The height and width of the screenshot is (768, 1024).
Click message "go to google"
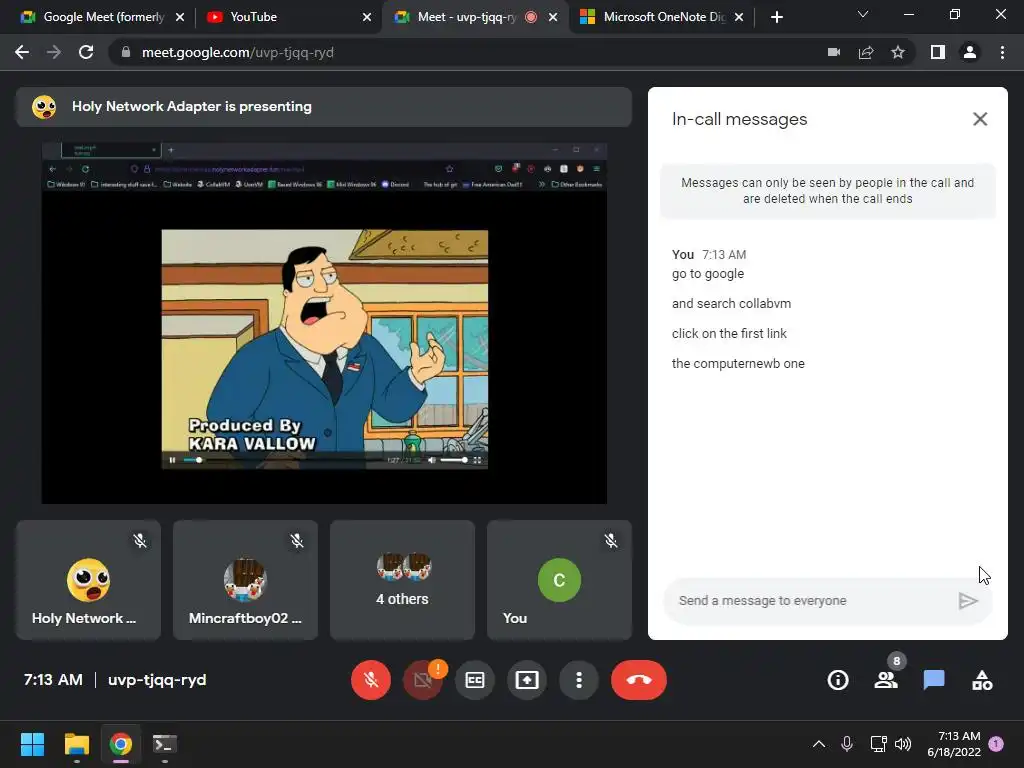point(708,274)
